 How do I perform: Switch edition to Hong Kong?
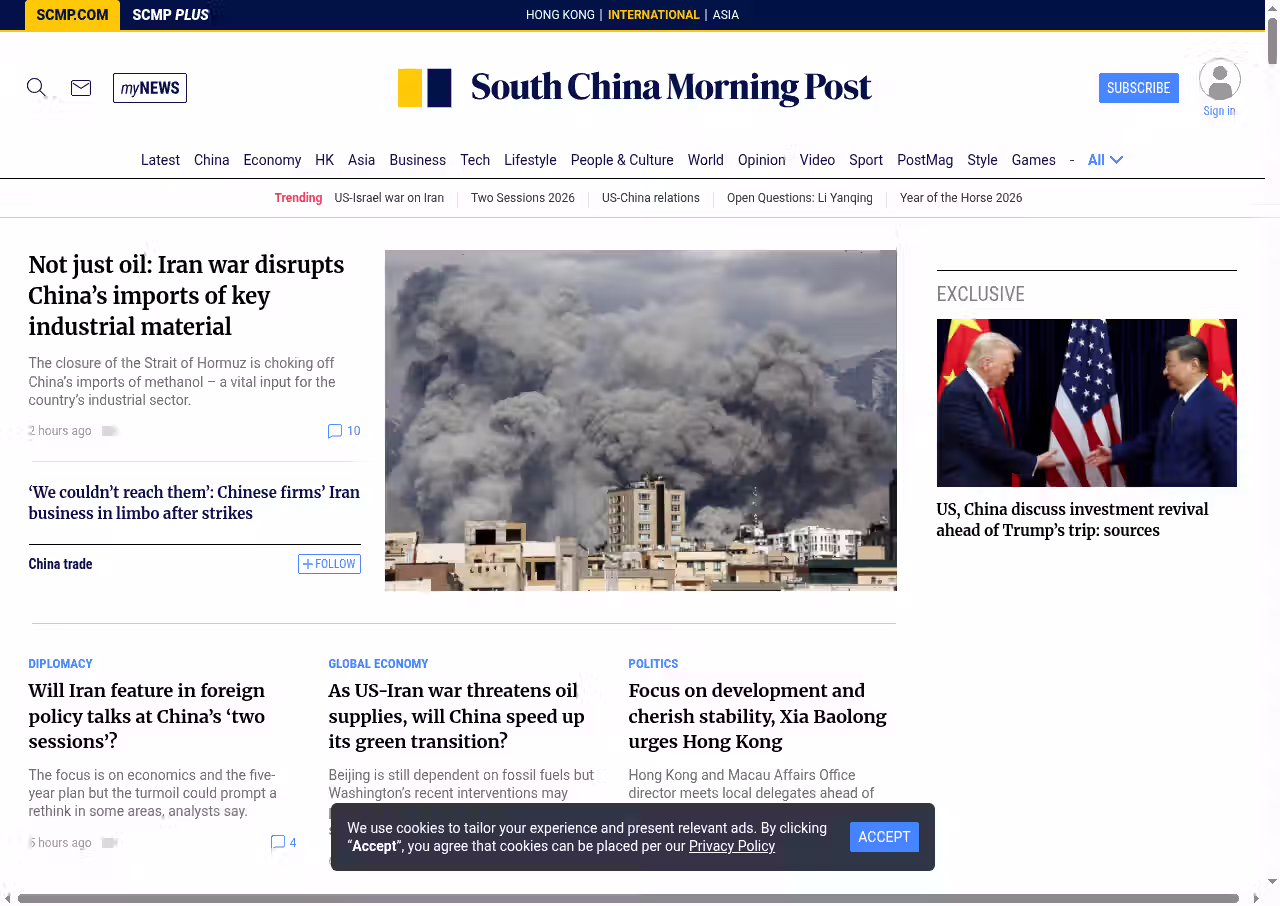pos(560,15)
